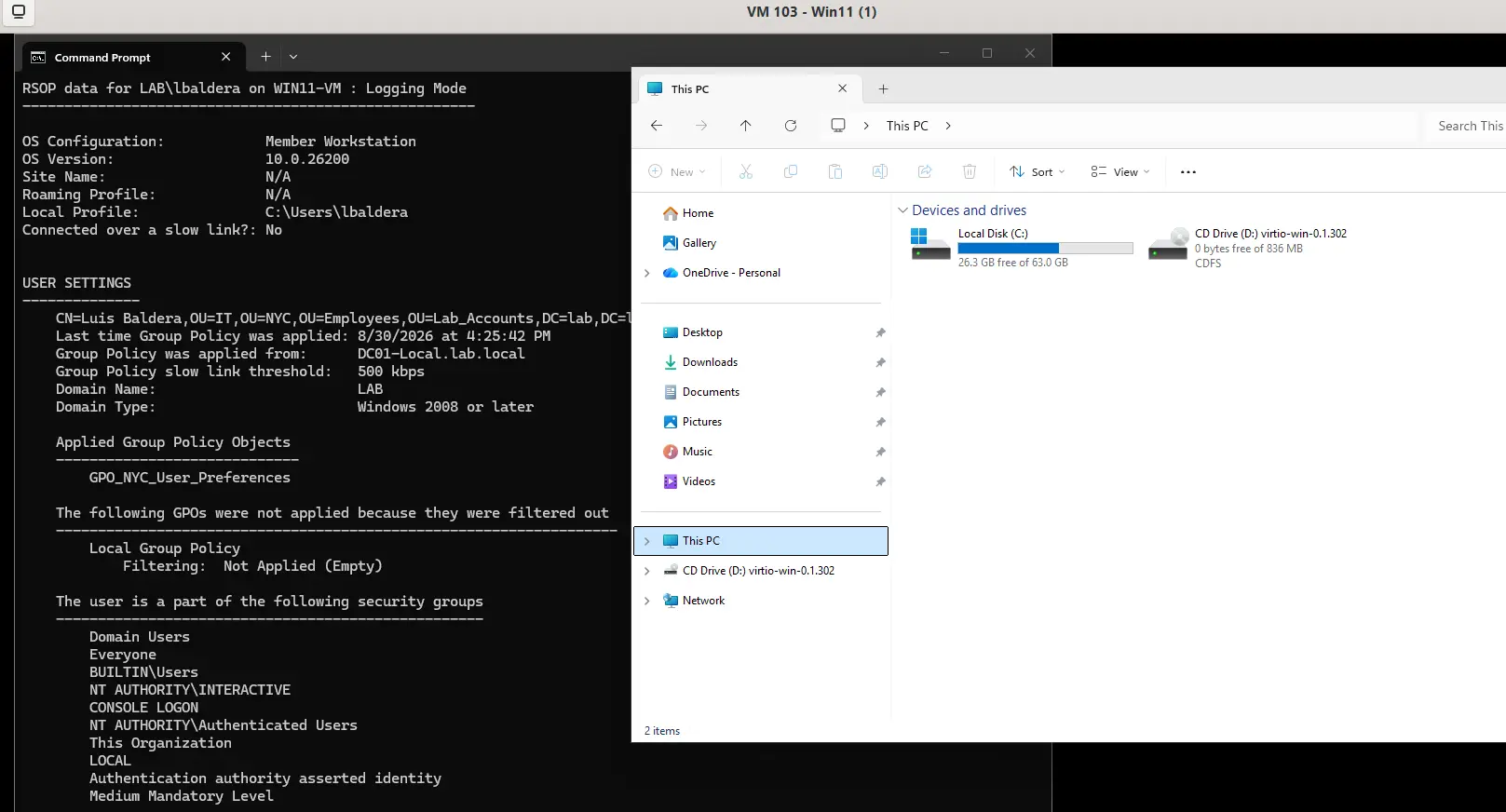Click the Copy toolbar icon
This screenshot has height=812, width=1506.
pyautogui.click(x=791, y=171)
